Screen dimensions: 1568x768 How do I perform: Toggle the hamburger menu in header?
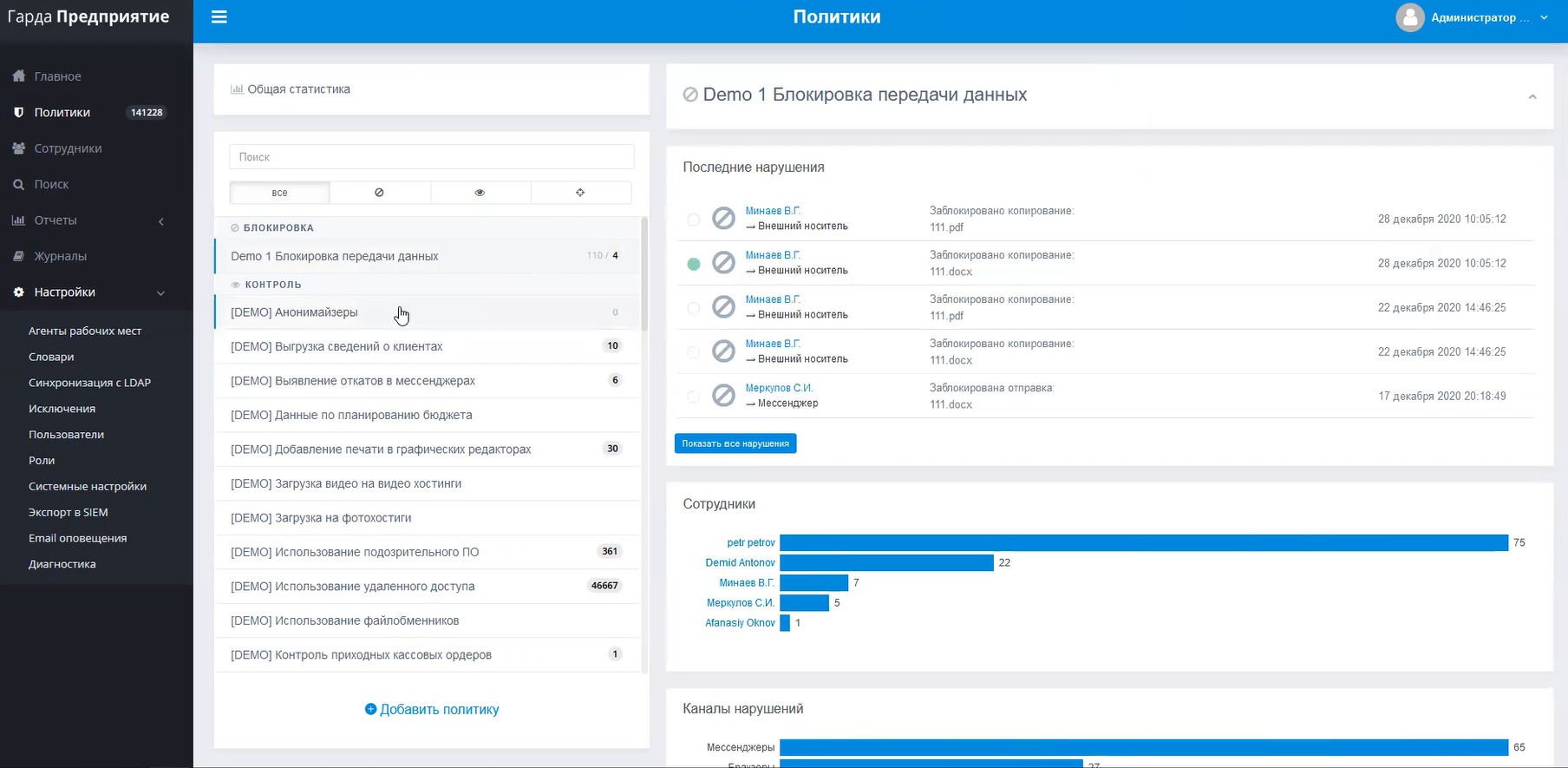(x=219, y=17)
